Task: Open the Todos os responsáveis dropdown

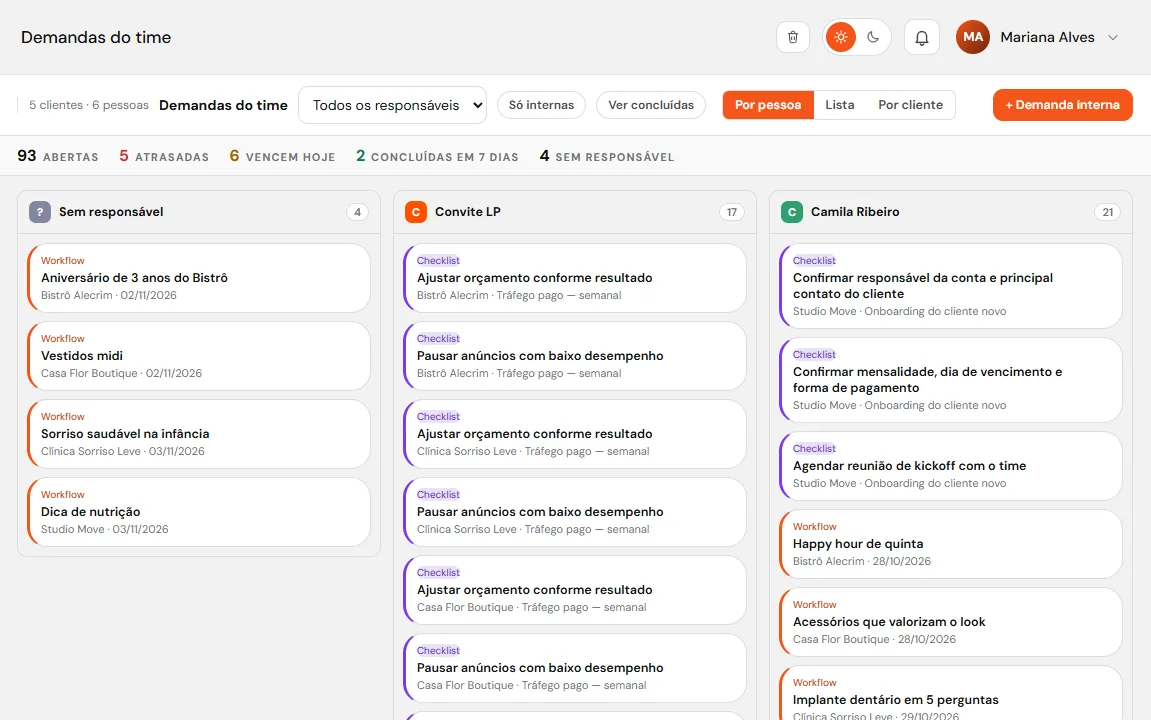Action: (x=393, y=105)
